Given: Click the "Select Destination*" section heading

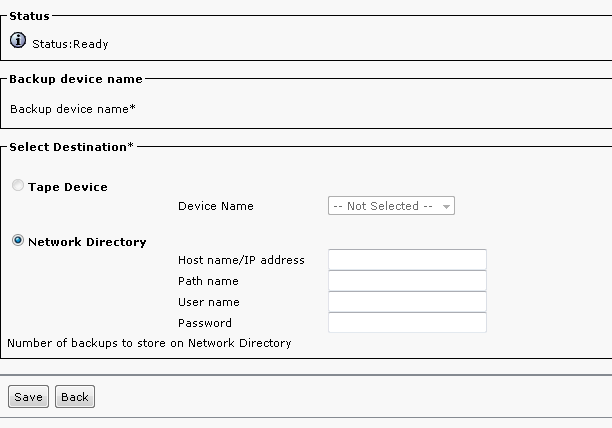Looking at the screenshot, I should pyautogui.click(x=70, y=147).
